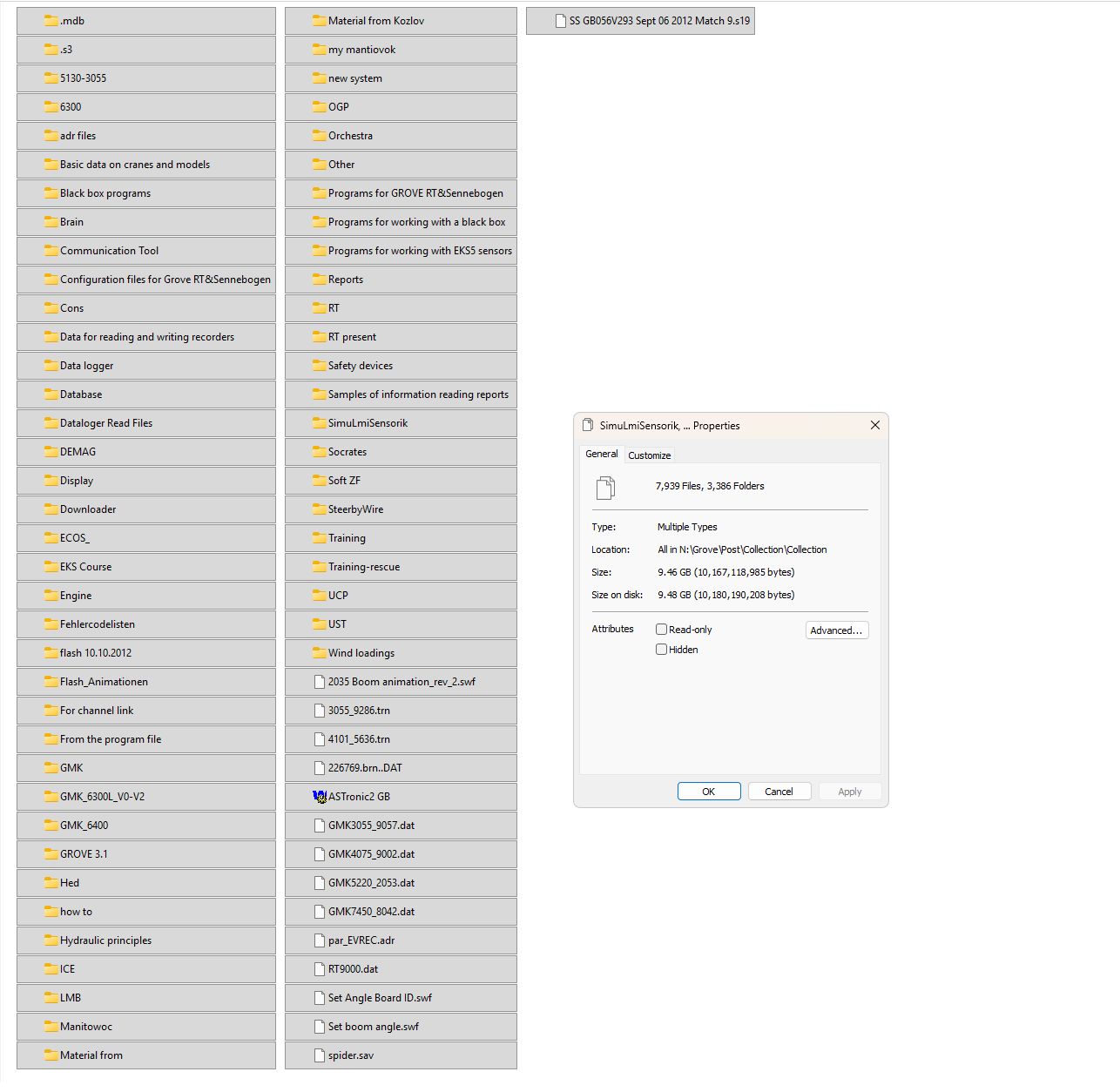The height and width of the screenshot is (1092, 1120).
Task: Open the Socrates folder icon
Action: coord(319,451)
